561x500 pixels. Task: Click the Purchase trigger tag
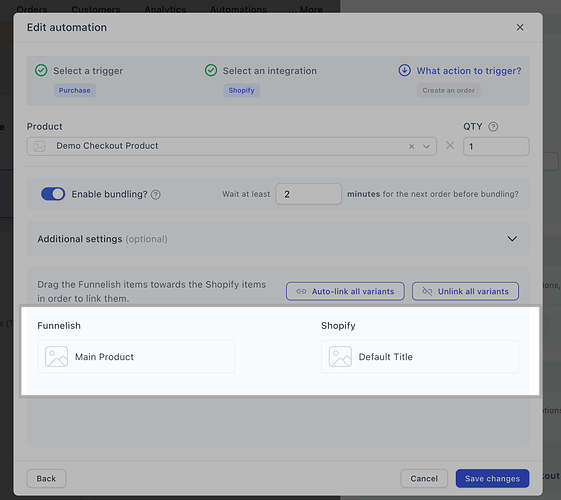click(x=74, y=90)
